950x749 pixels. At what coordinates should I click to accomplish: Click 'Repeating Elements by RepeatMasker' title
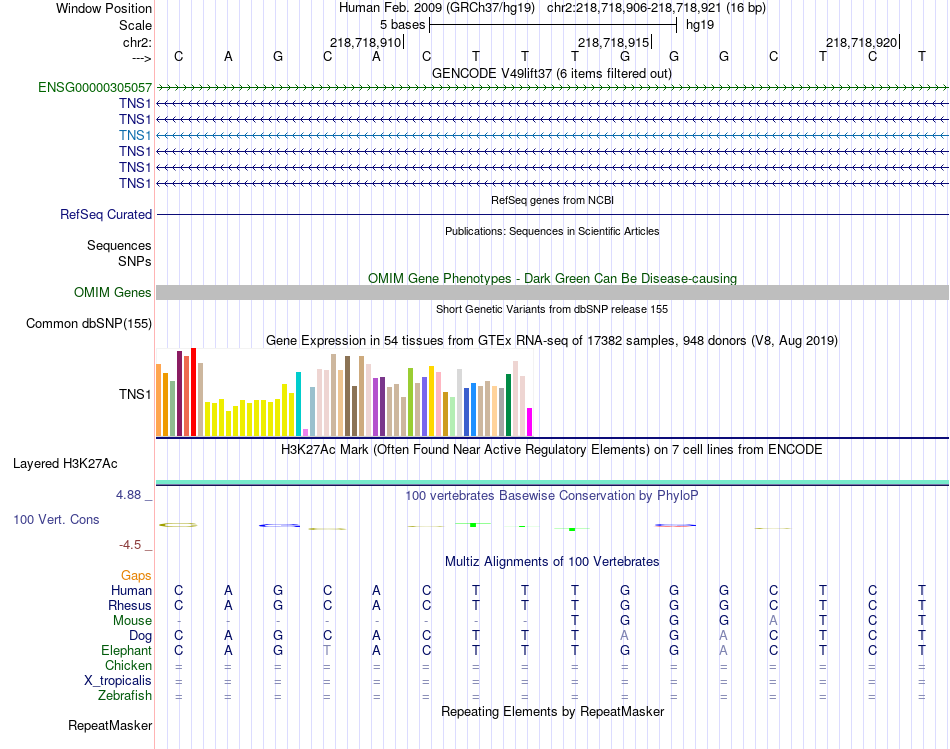tap(552, 712)
